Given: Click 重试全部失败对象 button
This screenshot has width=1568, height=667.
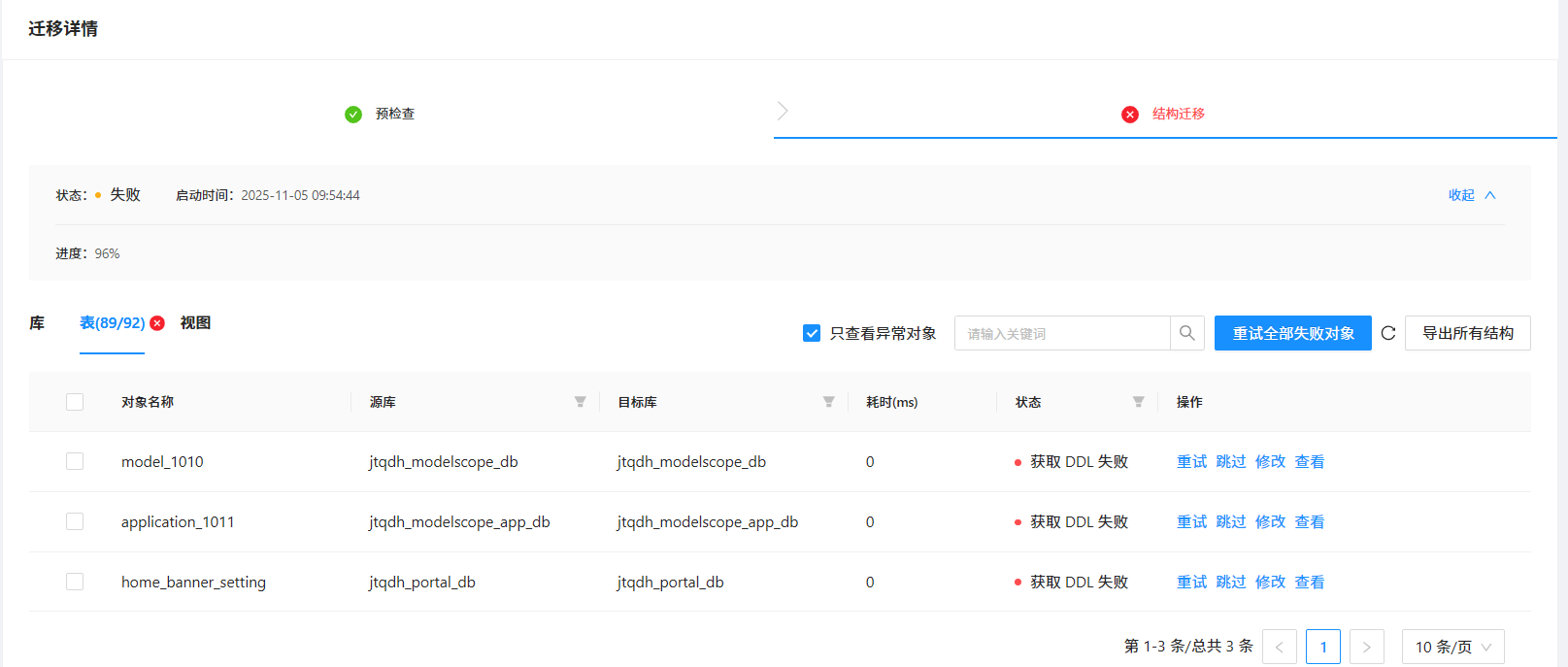Looking at the screenshot, I should point(1292,333).
